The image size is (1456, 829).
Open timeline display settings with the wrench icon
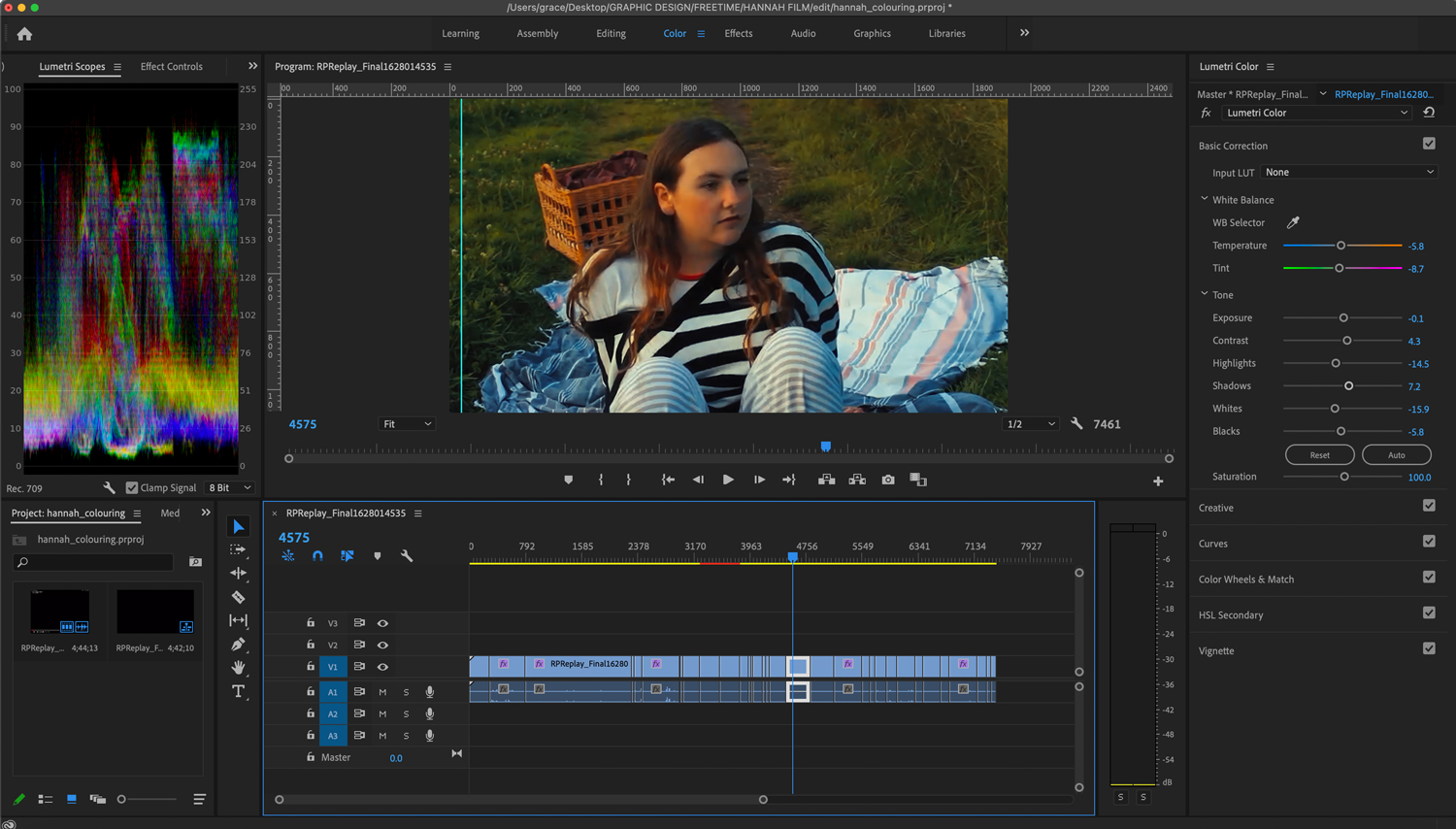coord(407,555)
